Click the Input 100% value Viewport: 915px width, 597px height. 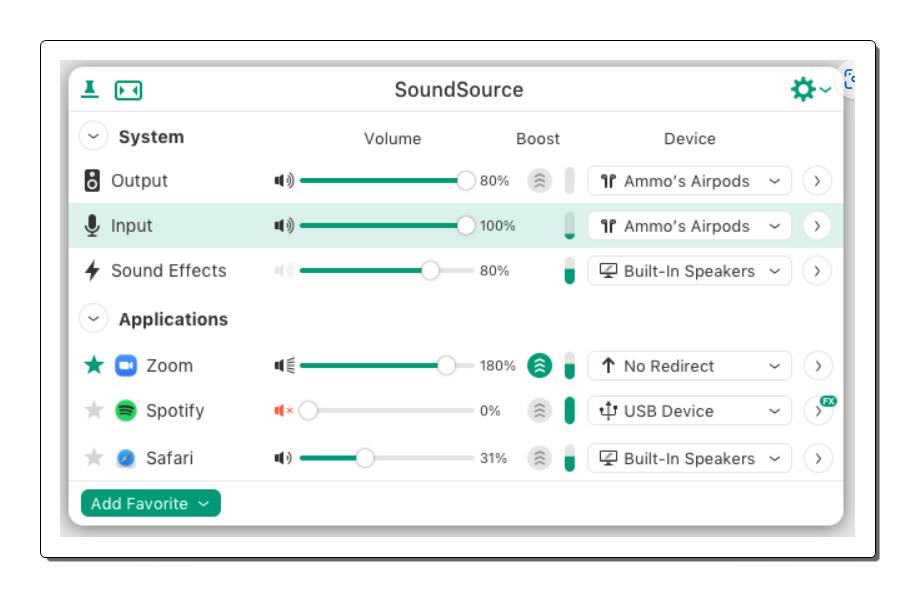pyautogui.click(x=497, y=226)
